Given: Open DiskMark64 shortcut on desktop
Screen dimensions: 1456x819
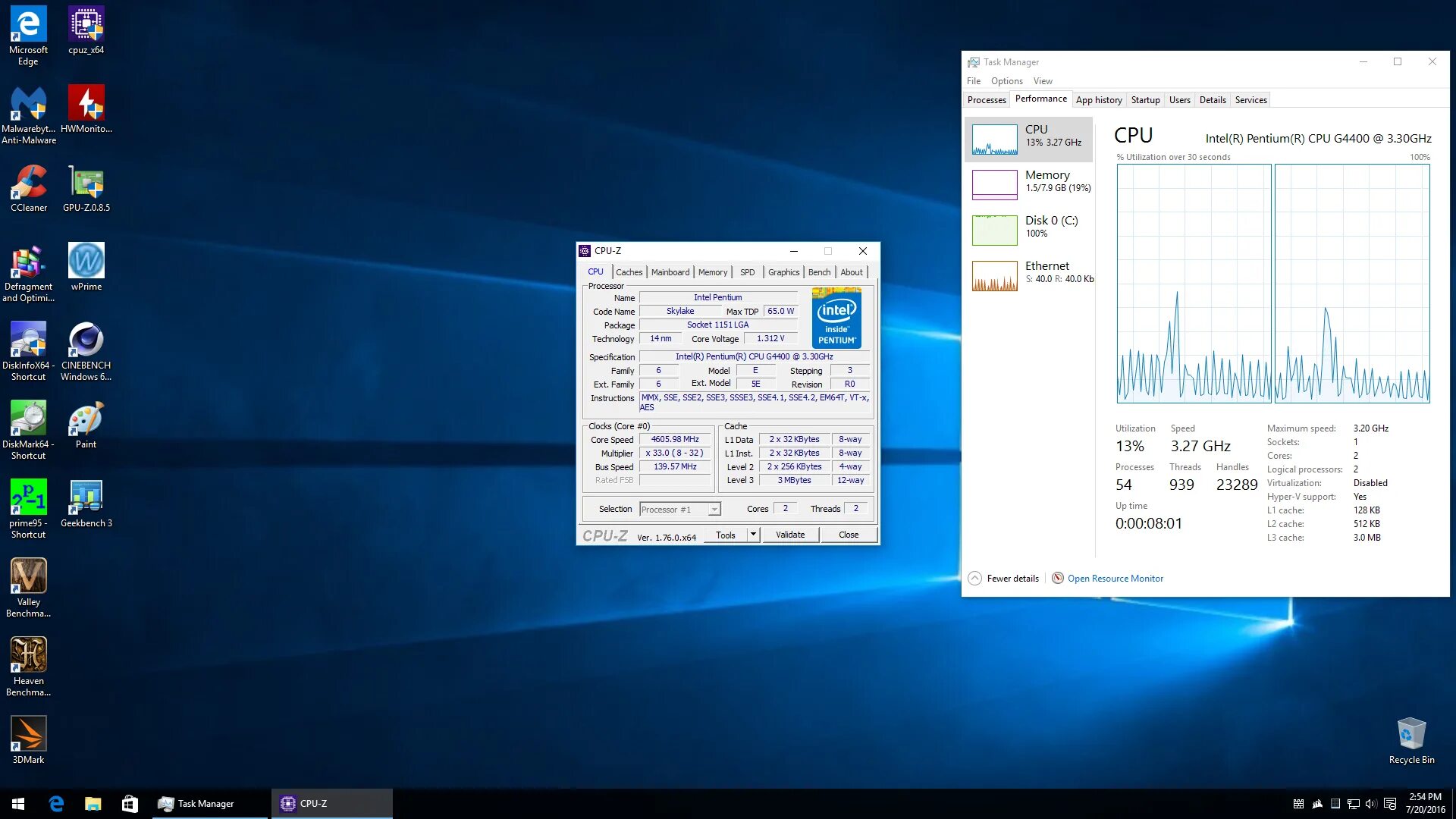Looking at the screenshot, I should point(28,430).
